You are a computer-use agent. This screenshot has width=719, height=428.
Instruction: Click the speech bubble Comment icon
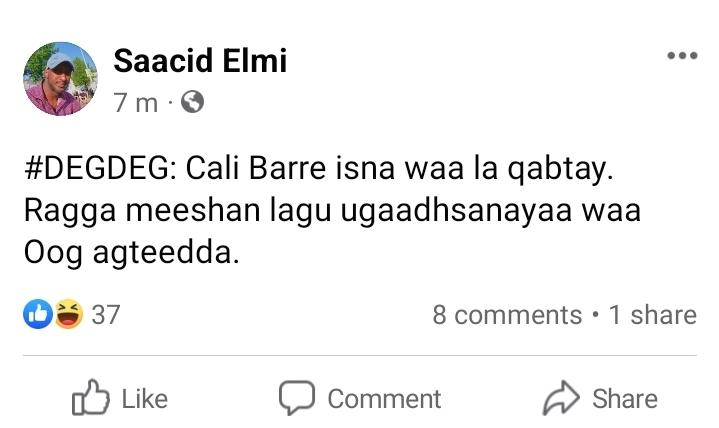[x=297, y=398]
